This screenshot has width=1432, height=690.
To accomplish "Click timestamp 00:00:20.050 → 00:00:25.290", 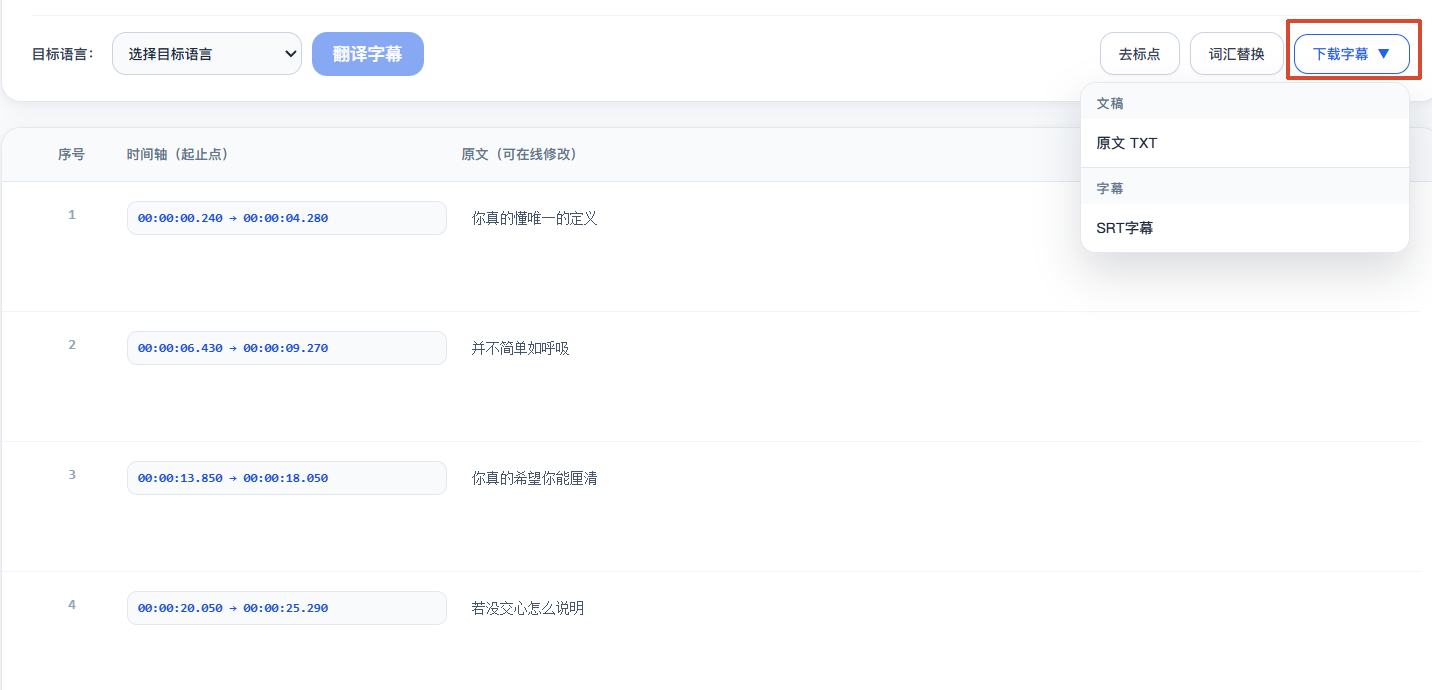I will point(287,608).
